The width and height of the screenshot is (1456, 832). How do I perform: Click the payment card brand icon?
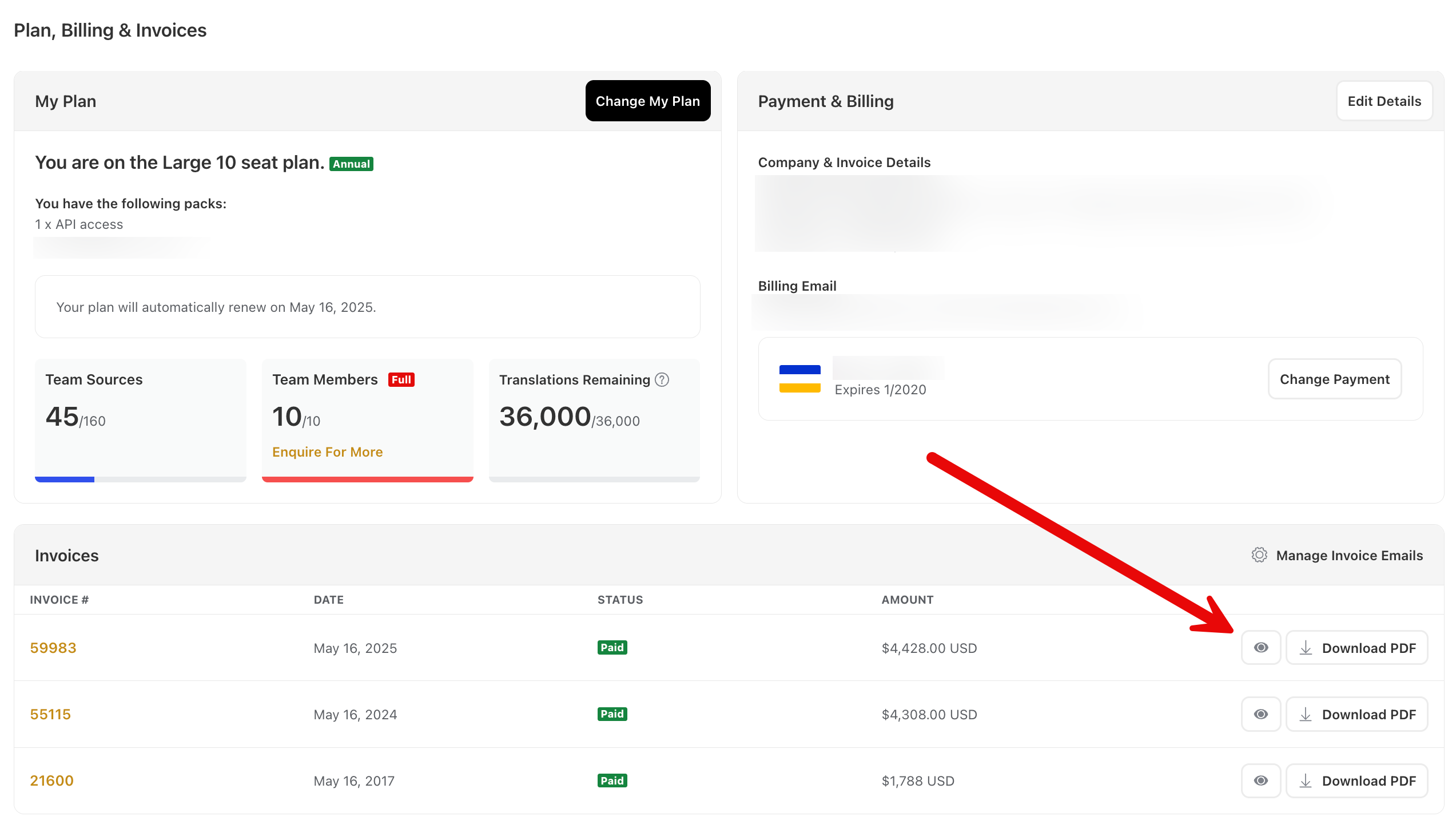[x=799, y=378]
